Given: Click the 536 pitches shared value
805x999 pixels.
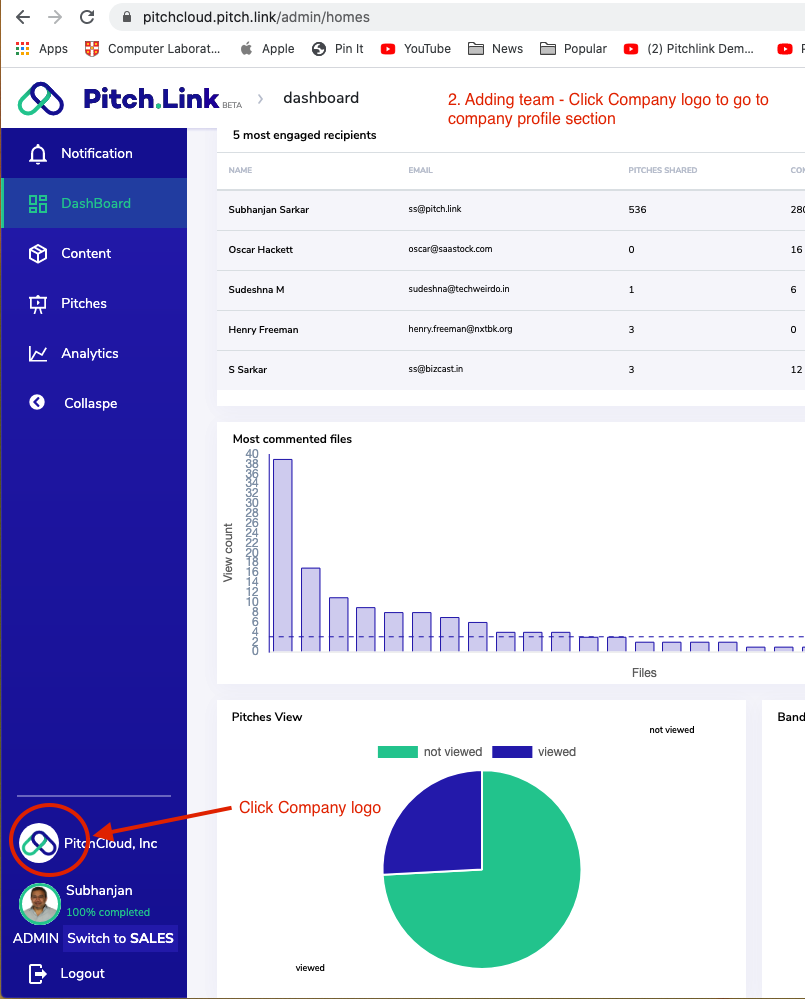Looking at the screenshot, I should 638,210.
